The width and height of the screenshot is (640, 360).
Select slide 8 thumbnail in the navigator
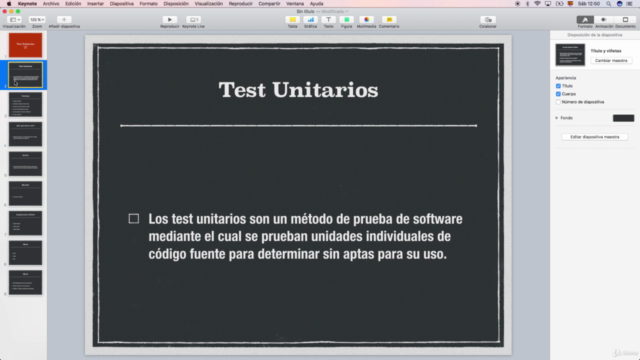coord(25,253)
